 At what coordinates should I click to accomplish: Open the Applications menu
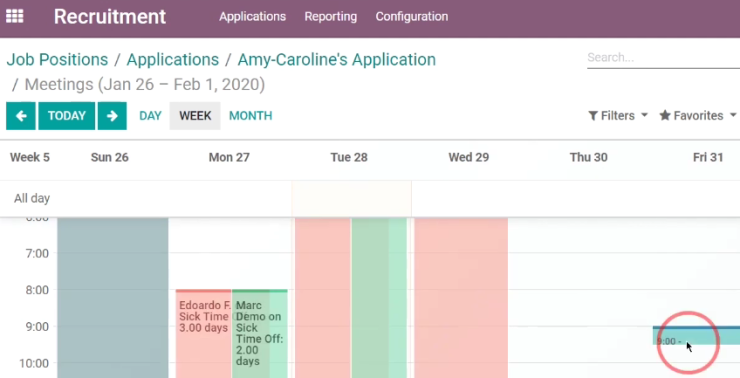(252, 17)
